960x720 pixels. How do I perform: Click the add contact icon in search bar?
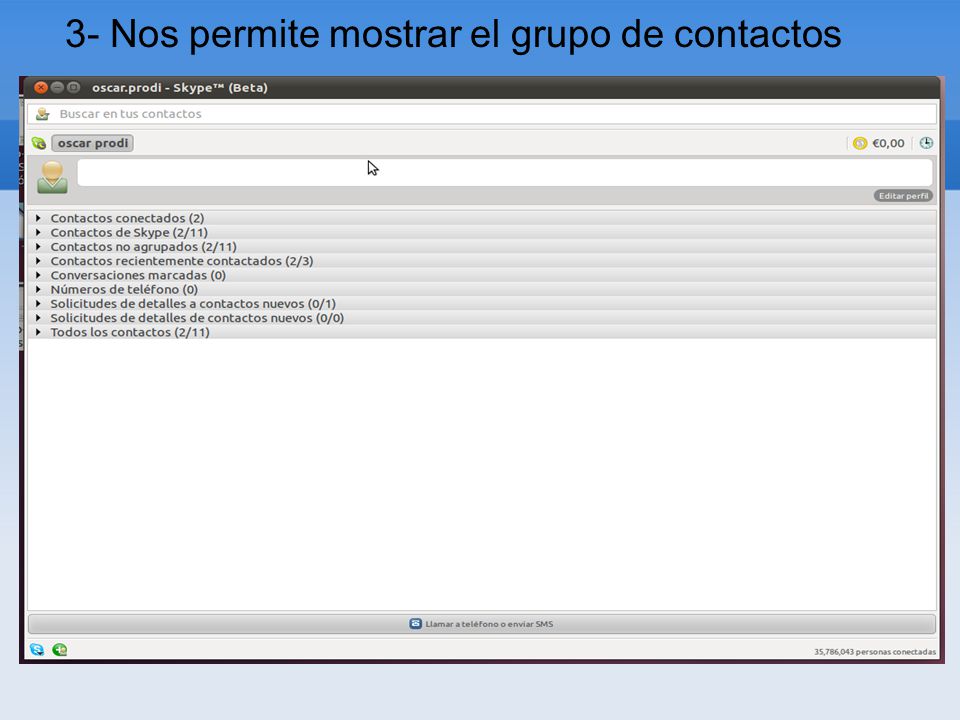(x=42, y=114)
